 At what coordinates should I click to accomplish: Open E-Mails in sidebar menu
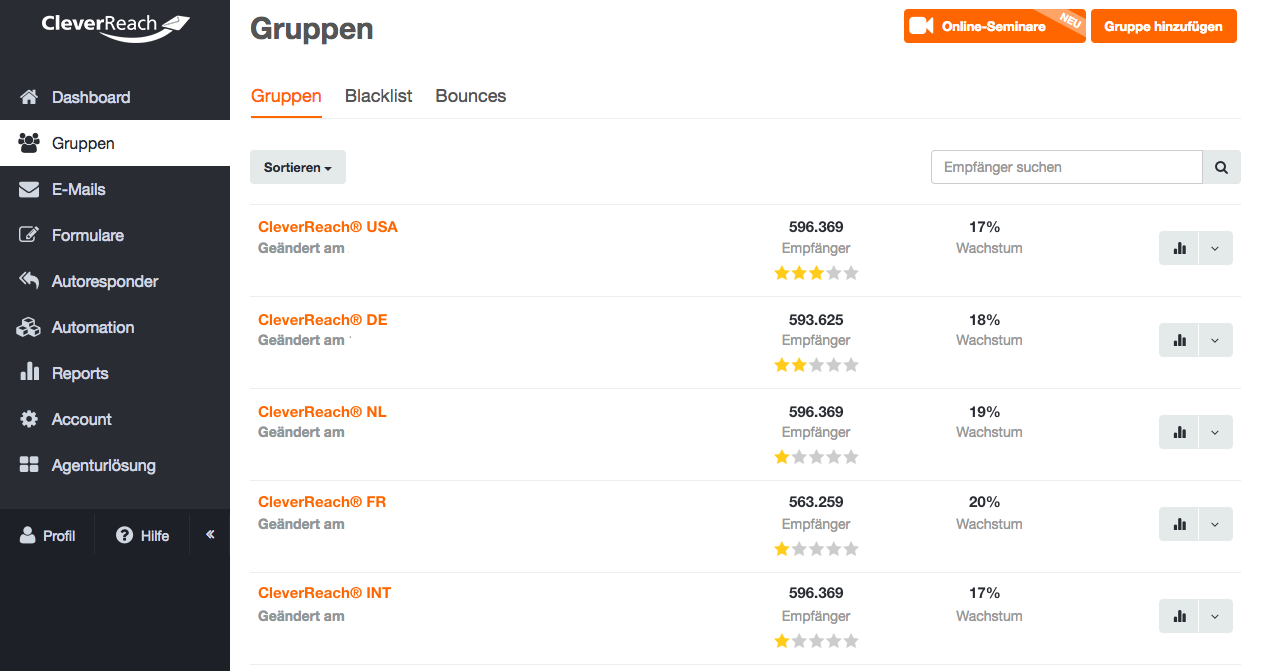click(x=115, y=189)
